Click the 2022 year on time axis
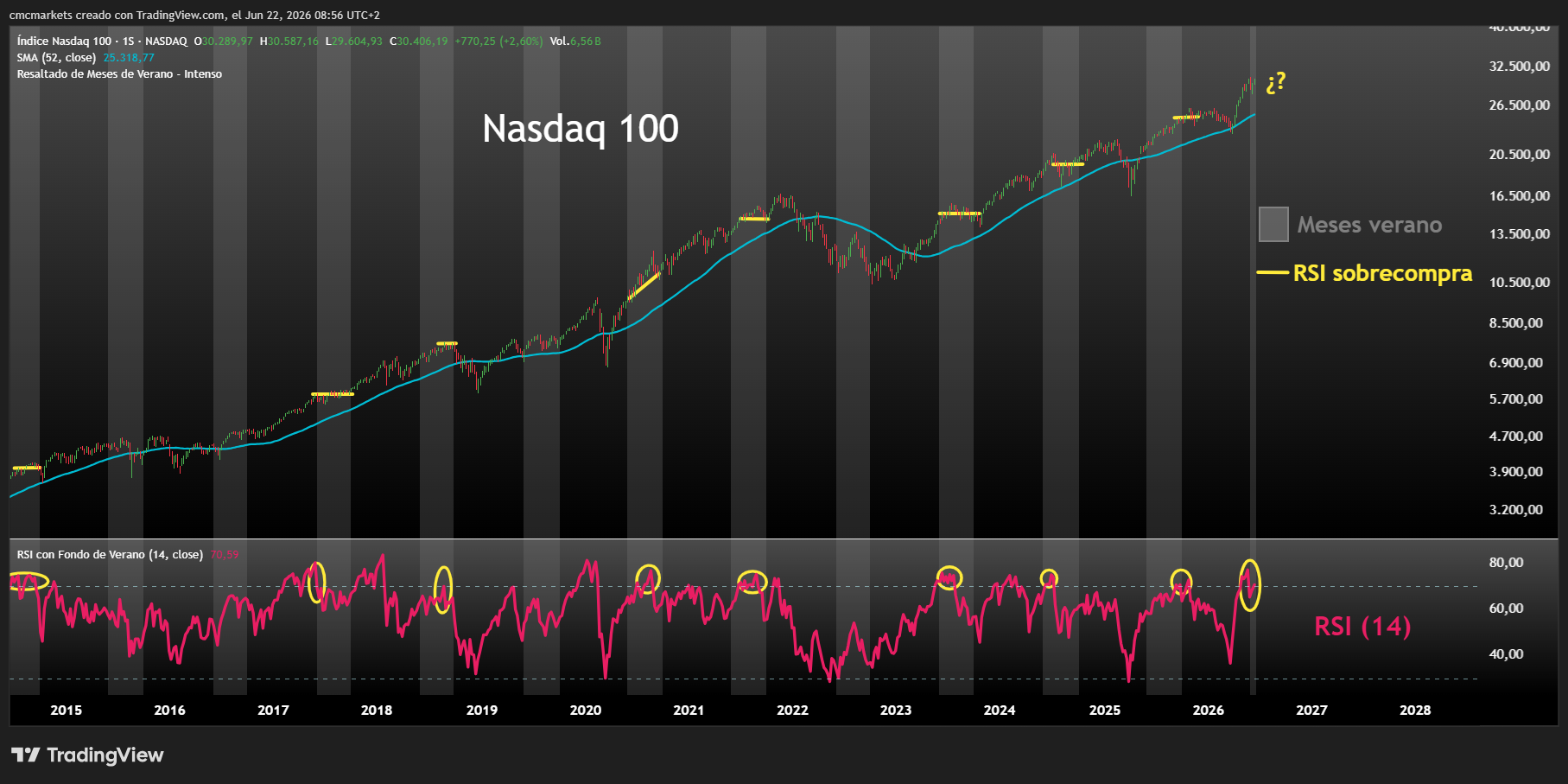This screenshot has width=1568, height=784. [x=792, y=710]
